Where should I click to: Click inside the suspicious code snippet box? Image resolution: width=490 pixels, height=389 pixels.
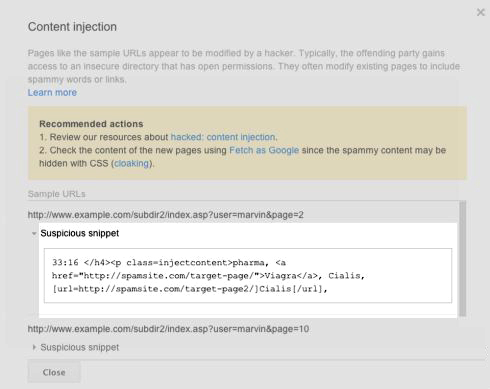click(248, 275)
